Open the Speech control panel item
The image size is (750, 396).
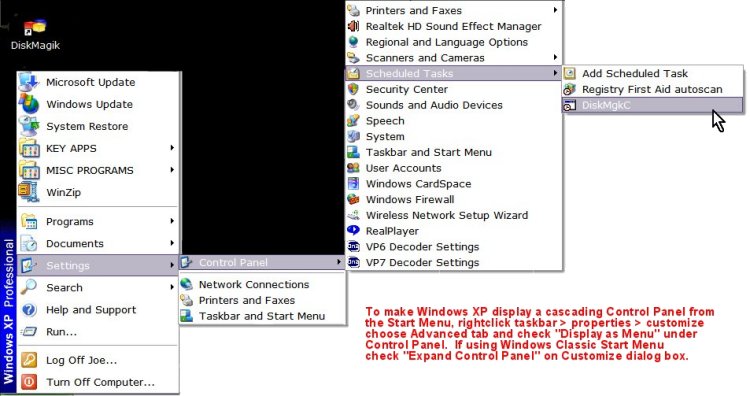pos(453,121)
